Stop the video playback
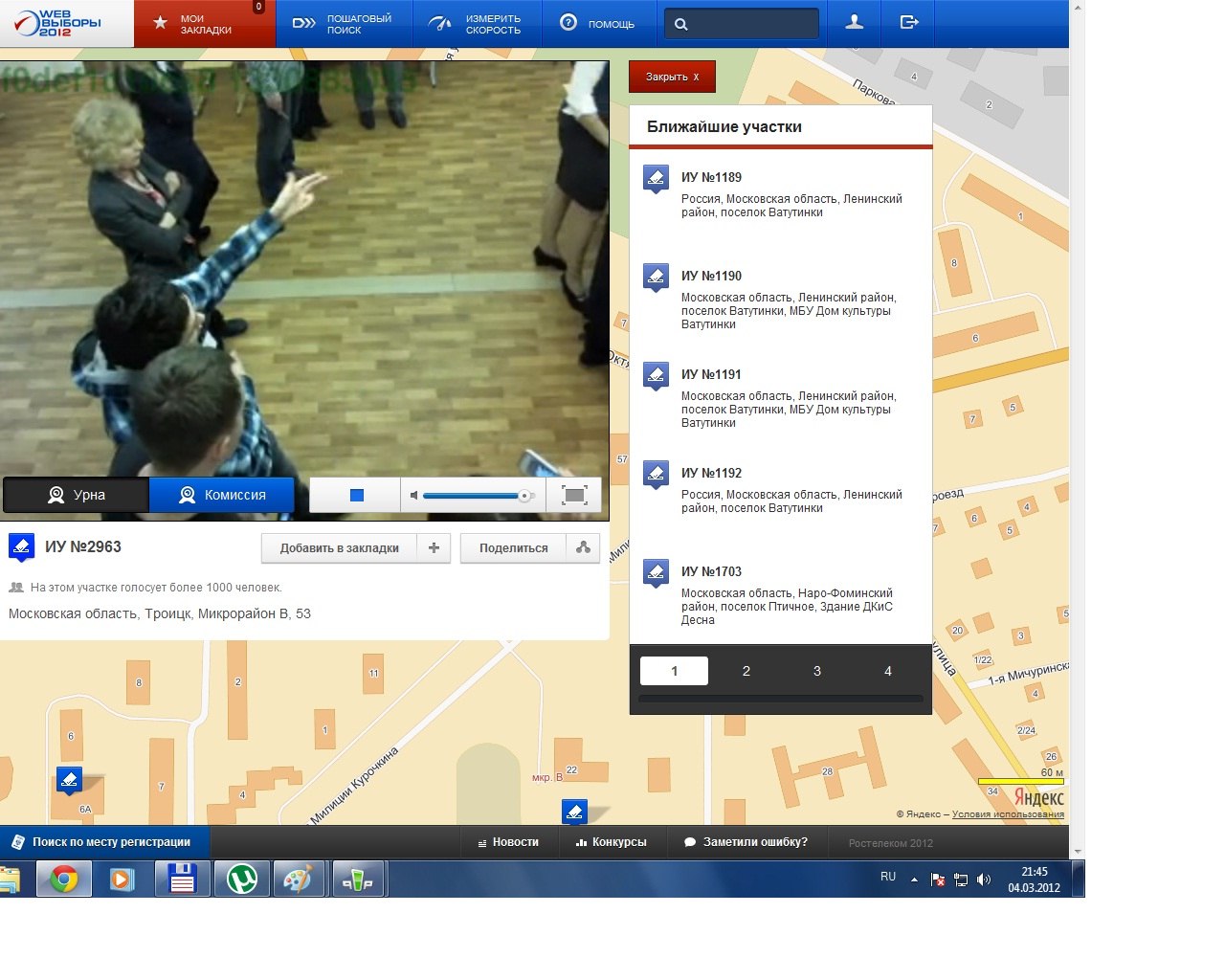This screenshot has height=980, width=1225. 356,495
